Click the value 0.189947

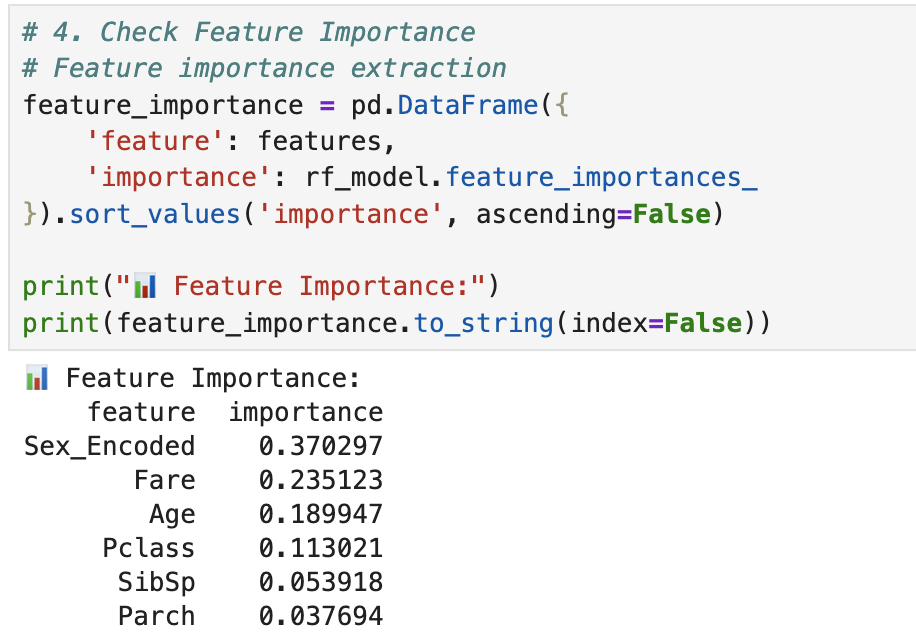321,514
